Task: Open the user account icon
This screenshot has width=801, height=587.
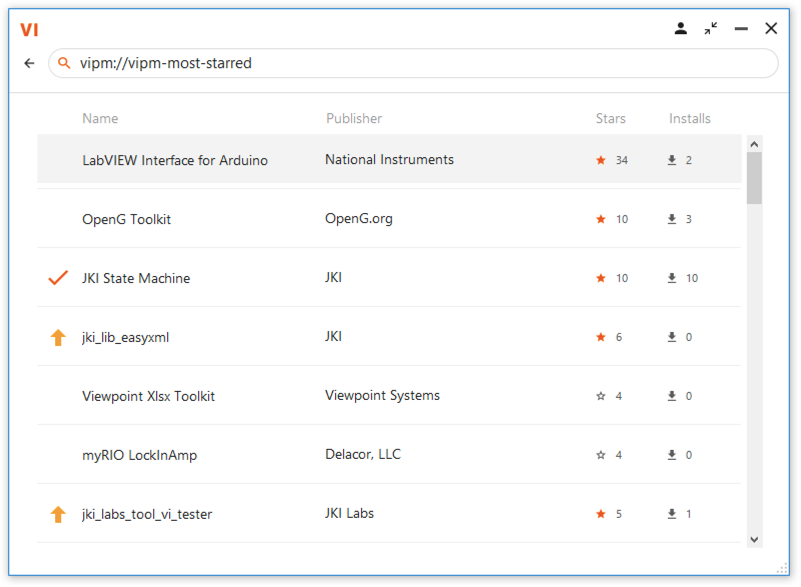Action: [680, 29]
